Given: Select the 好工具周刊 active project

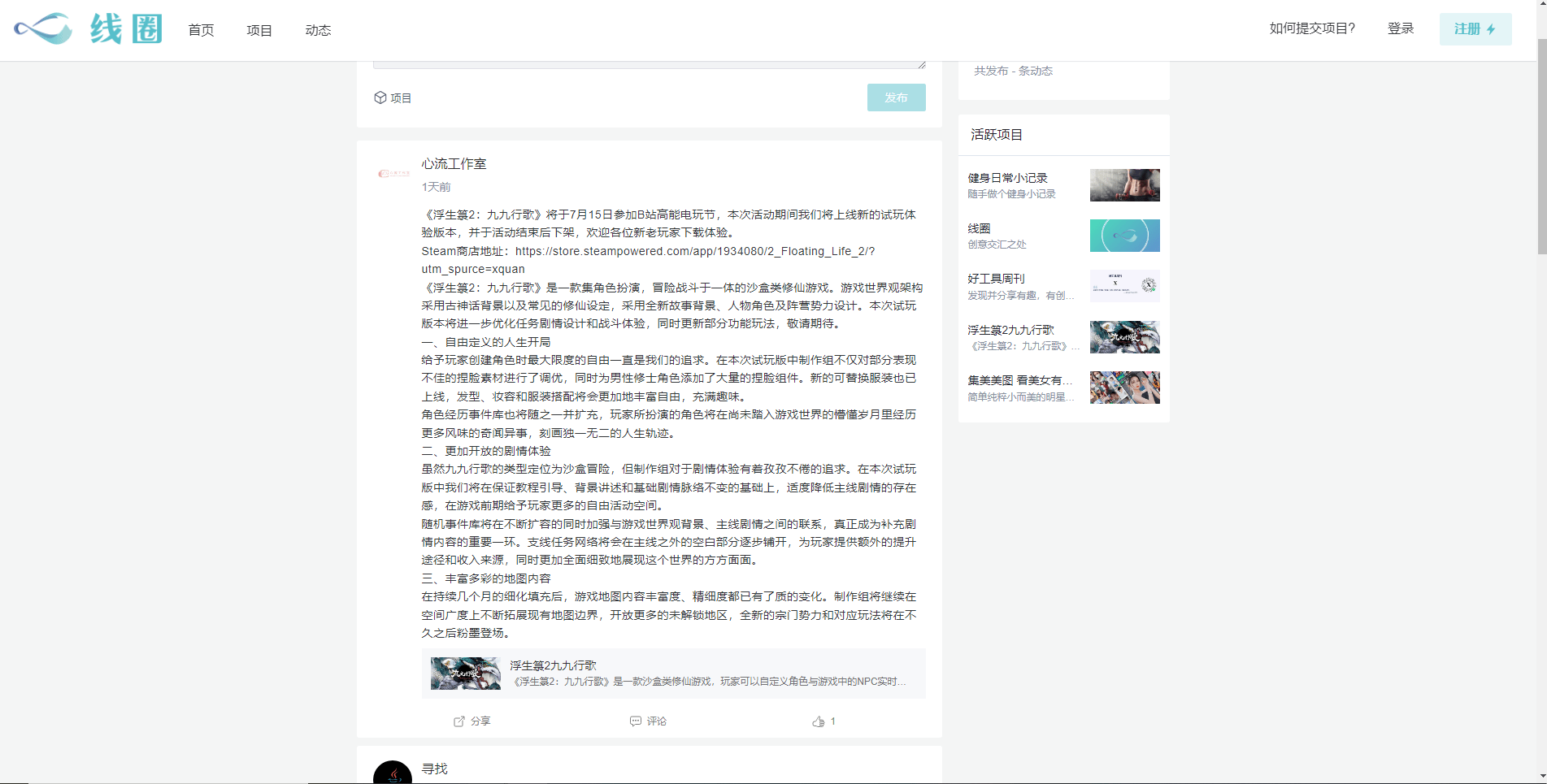Looking at the screenshot, I should click(996, 279).
